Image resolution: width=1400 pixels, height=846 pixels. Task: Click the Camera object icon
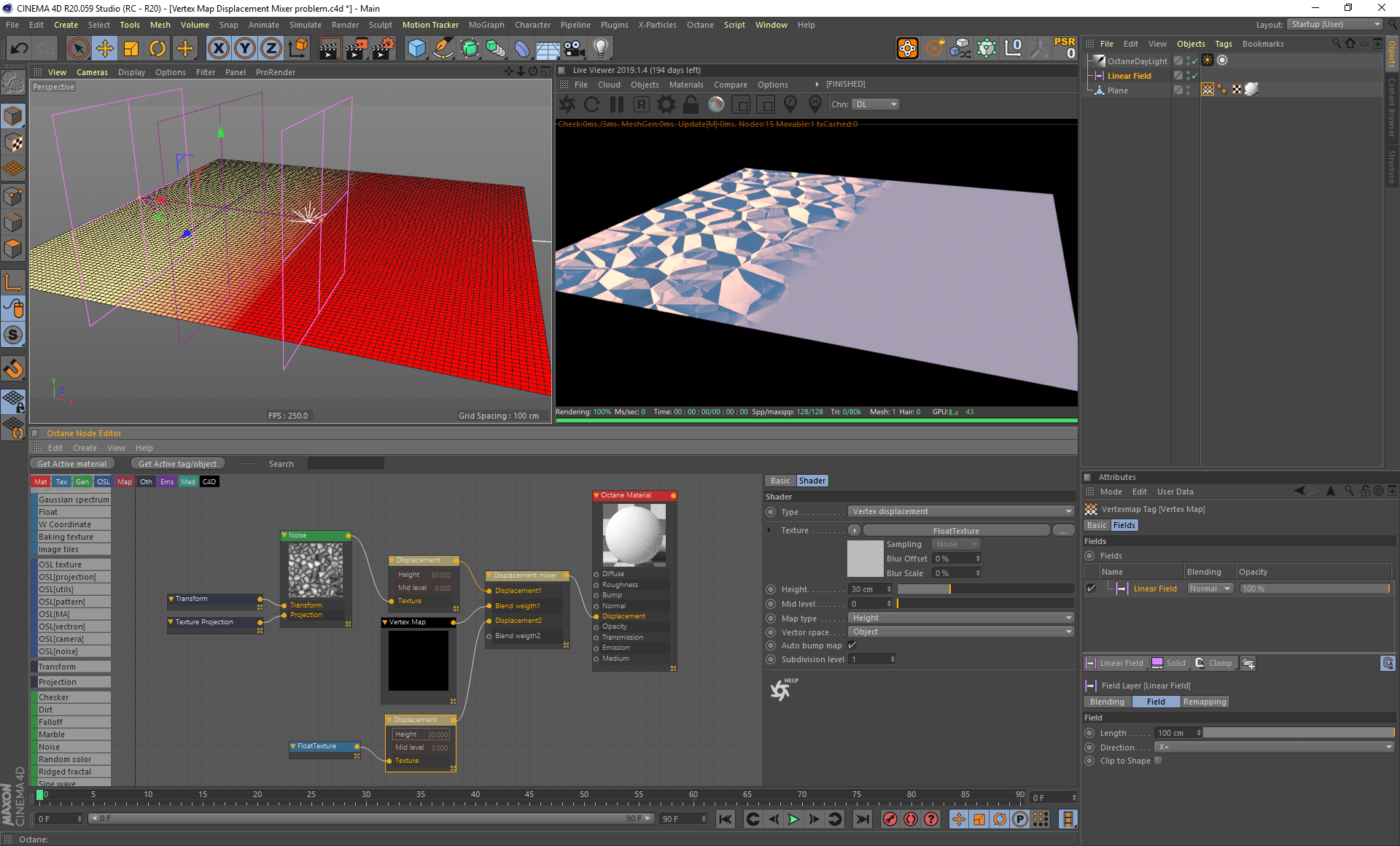575,49
